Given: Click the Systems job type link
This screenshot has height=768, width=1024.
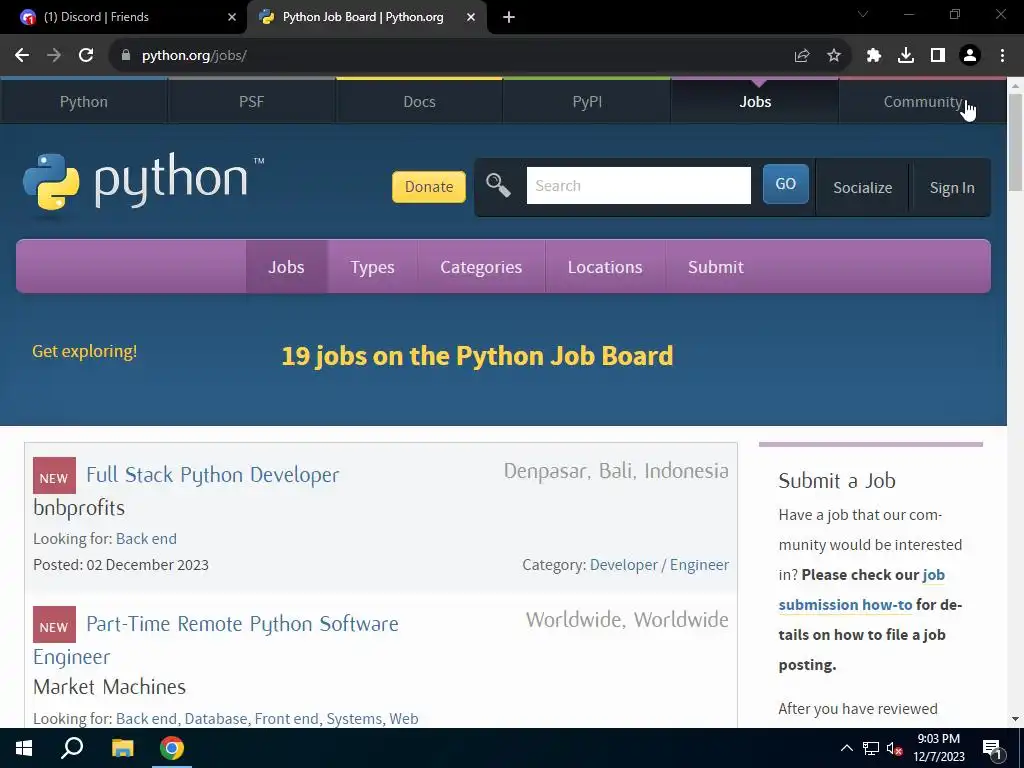Looking at the screenshot, I should click(x=354, y=718).
